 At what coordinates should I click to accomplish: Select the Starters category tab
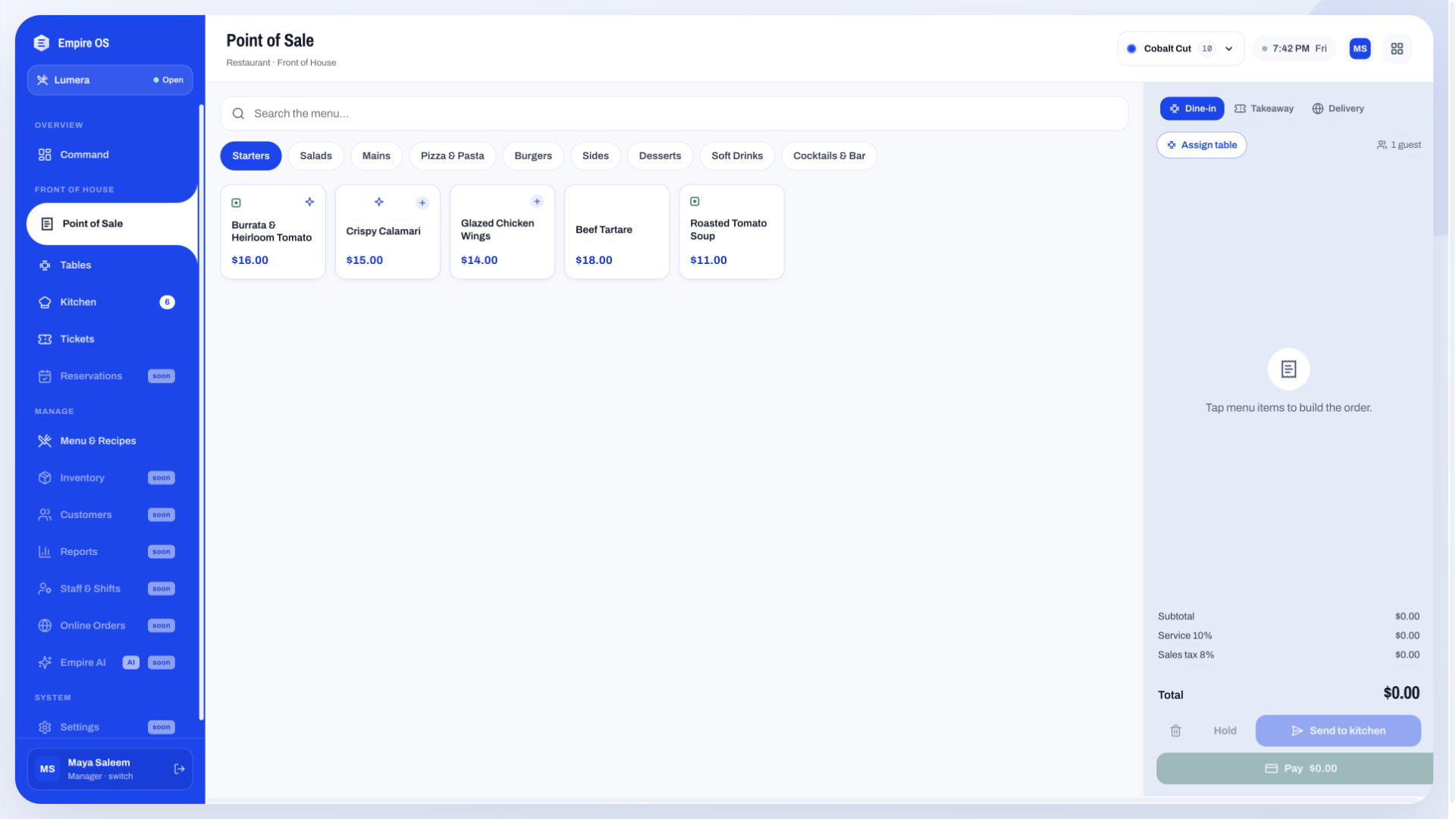coord(250,156)
